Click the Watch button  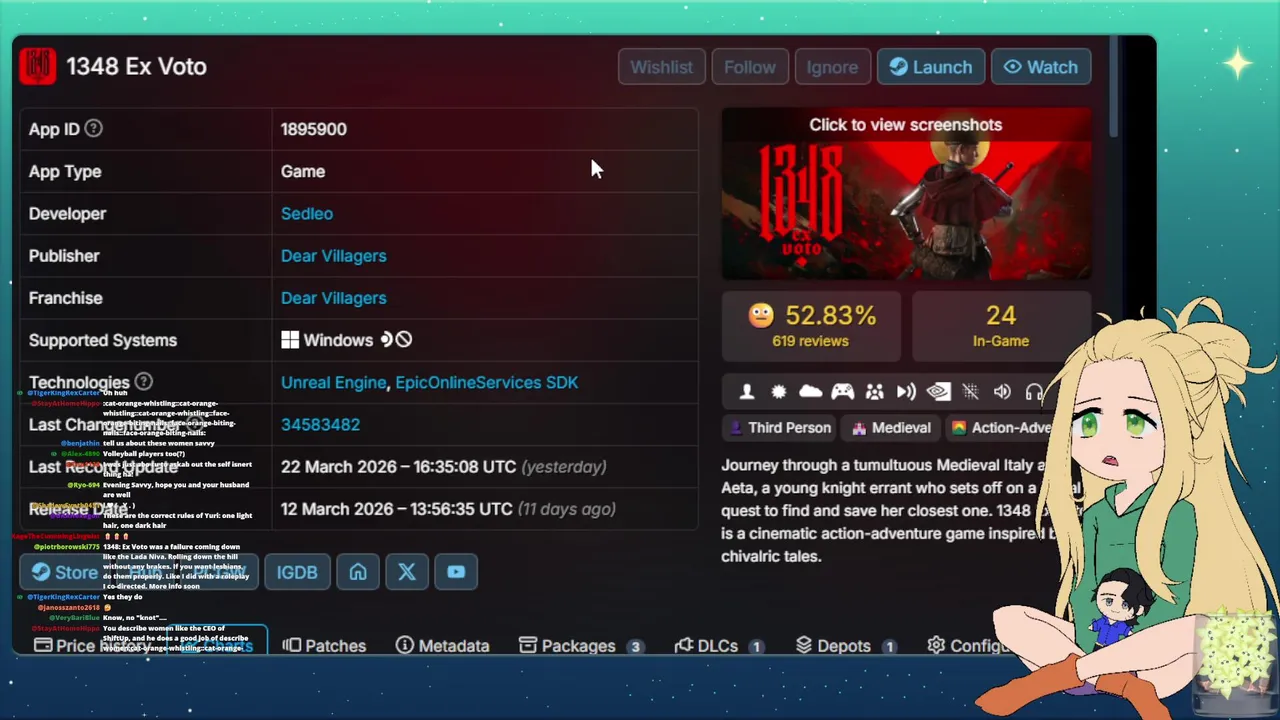(1041, 67)
